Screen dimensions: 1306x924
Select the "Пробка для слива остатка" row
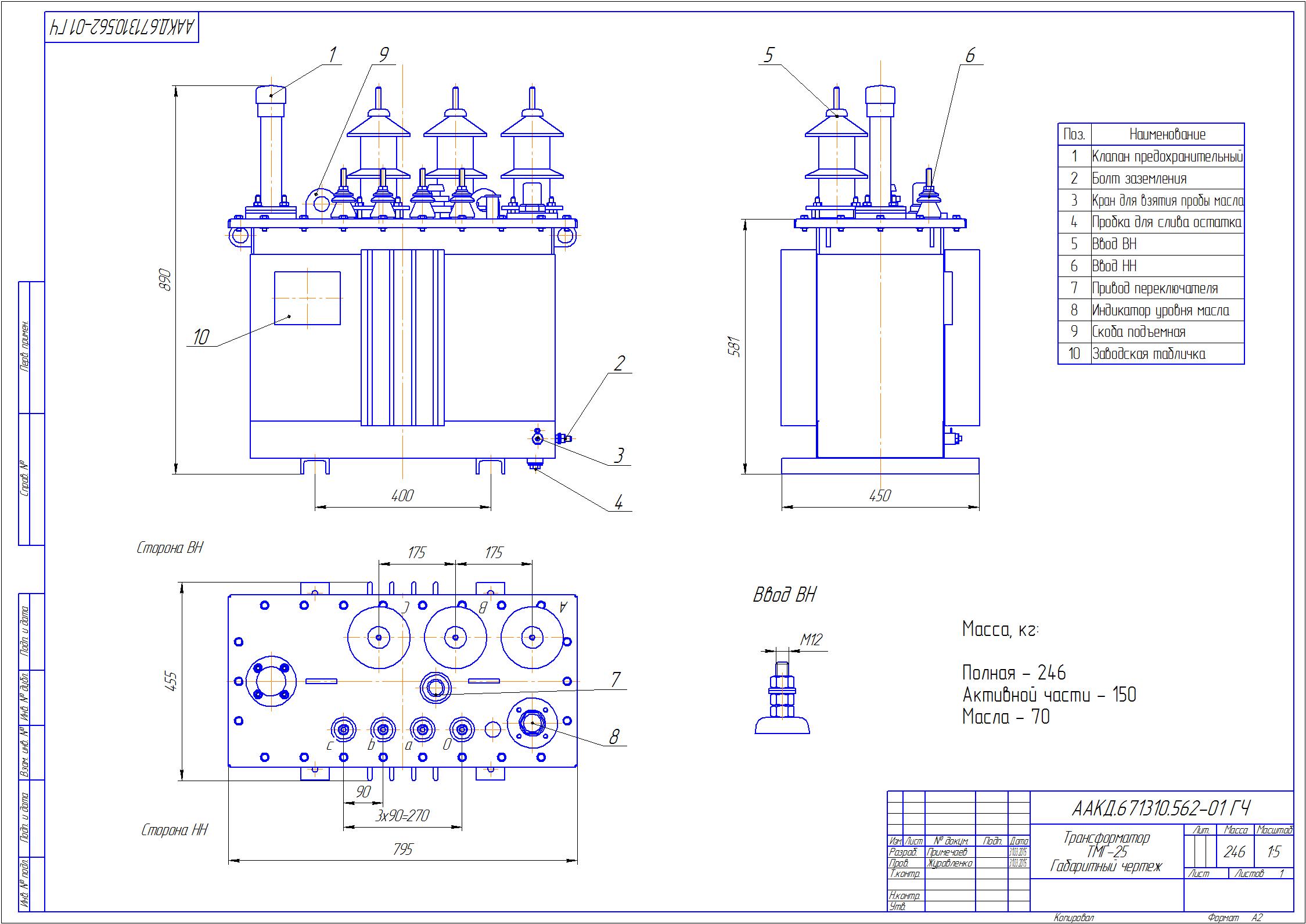point(1151,222)
